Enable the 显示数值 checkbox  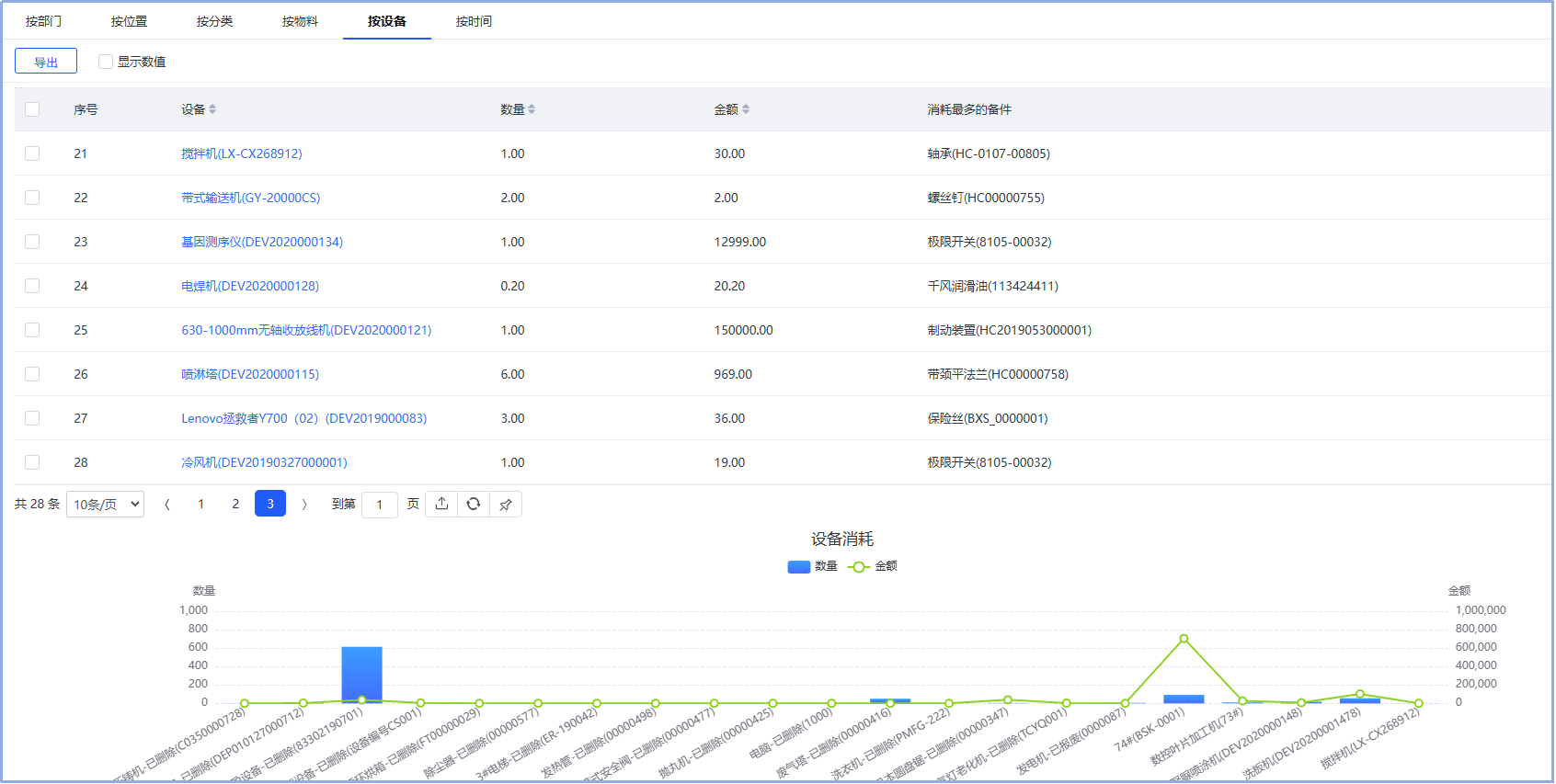pyautogui.click(x=106, y=62)
